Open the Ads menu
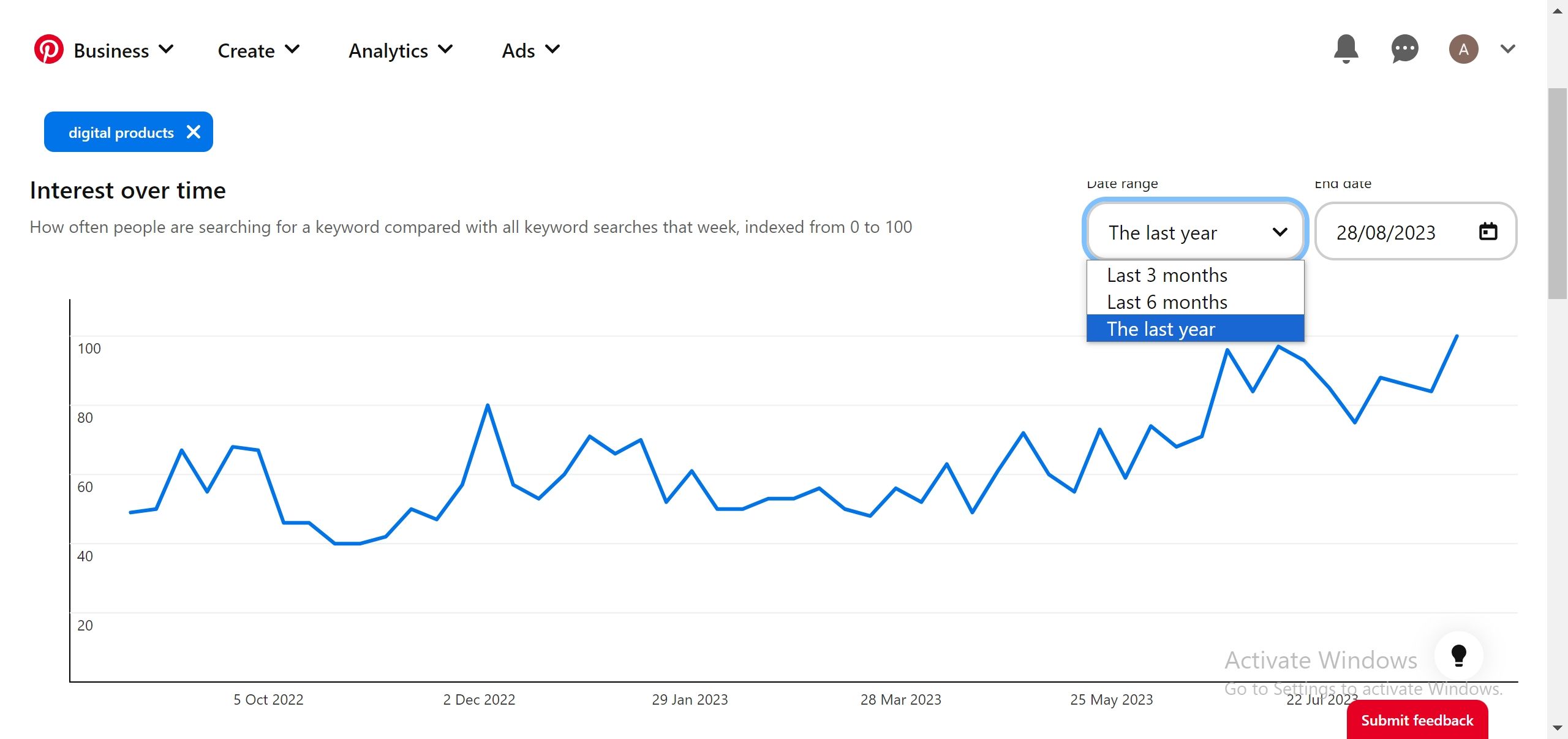1568x739 pixels. coord(531,50)
